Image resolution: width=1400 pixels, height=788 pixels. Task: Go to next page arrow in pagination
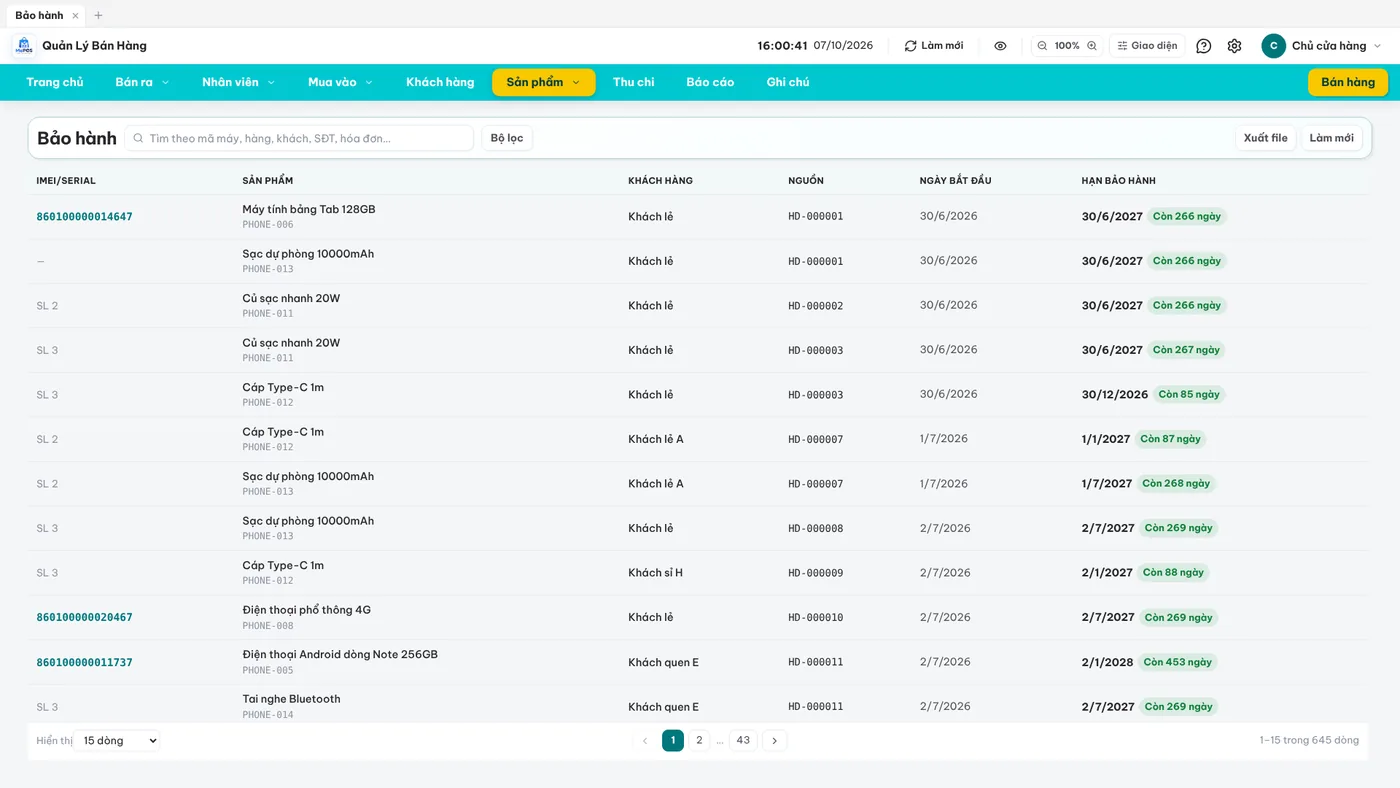pyautogui.click(x=775, y=741)
